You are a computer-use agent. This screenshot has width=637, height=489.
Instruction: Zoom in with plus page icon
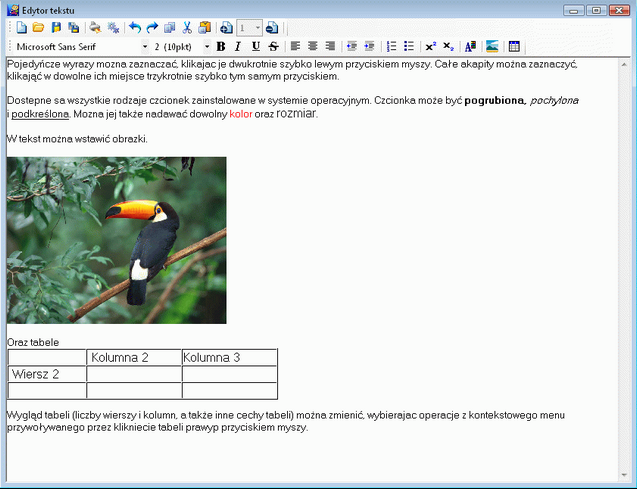[226, 28]
